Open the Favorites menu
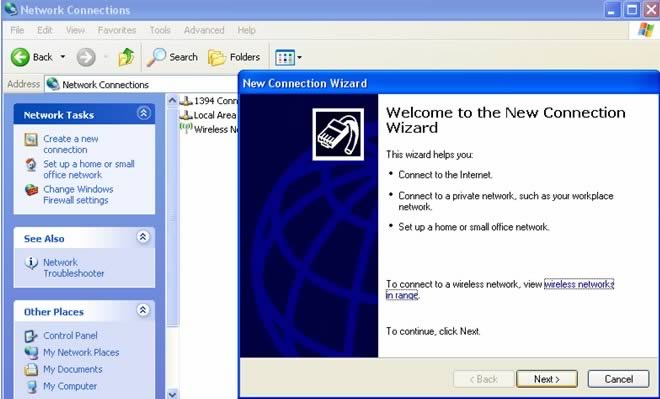This screenshot has height=399, width=660. [x=117, y=30]
